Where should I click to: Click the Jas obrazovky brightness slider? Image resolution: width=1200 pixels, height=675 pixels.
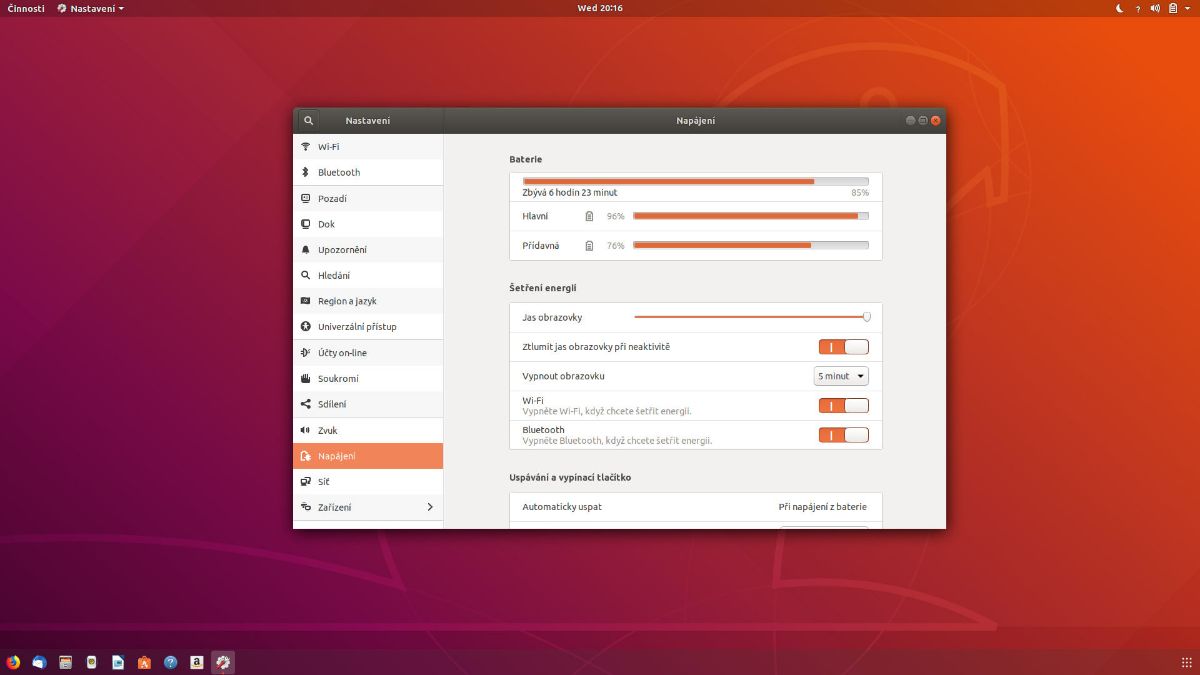point(750,317)
